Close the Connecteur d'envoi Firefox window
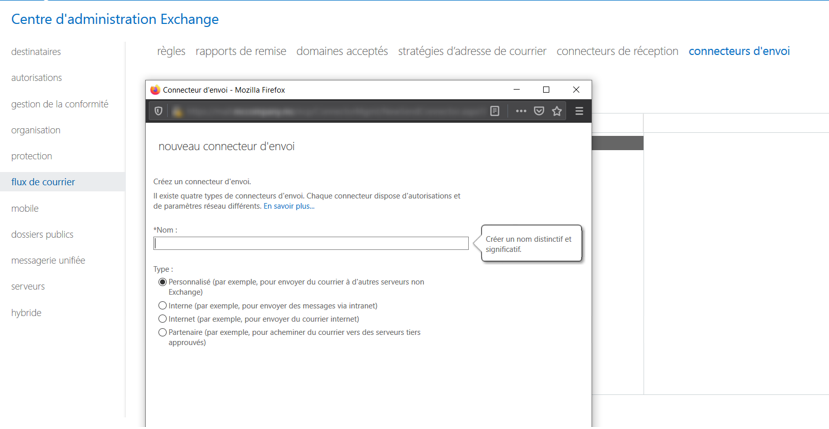This screenshot has height=429, width=829. 576,90
